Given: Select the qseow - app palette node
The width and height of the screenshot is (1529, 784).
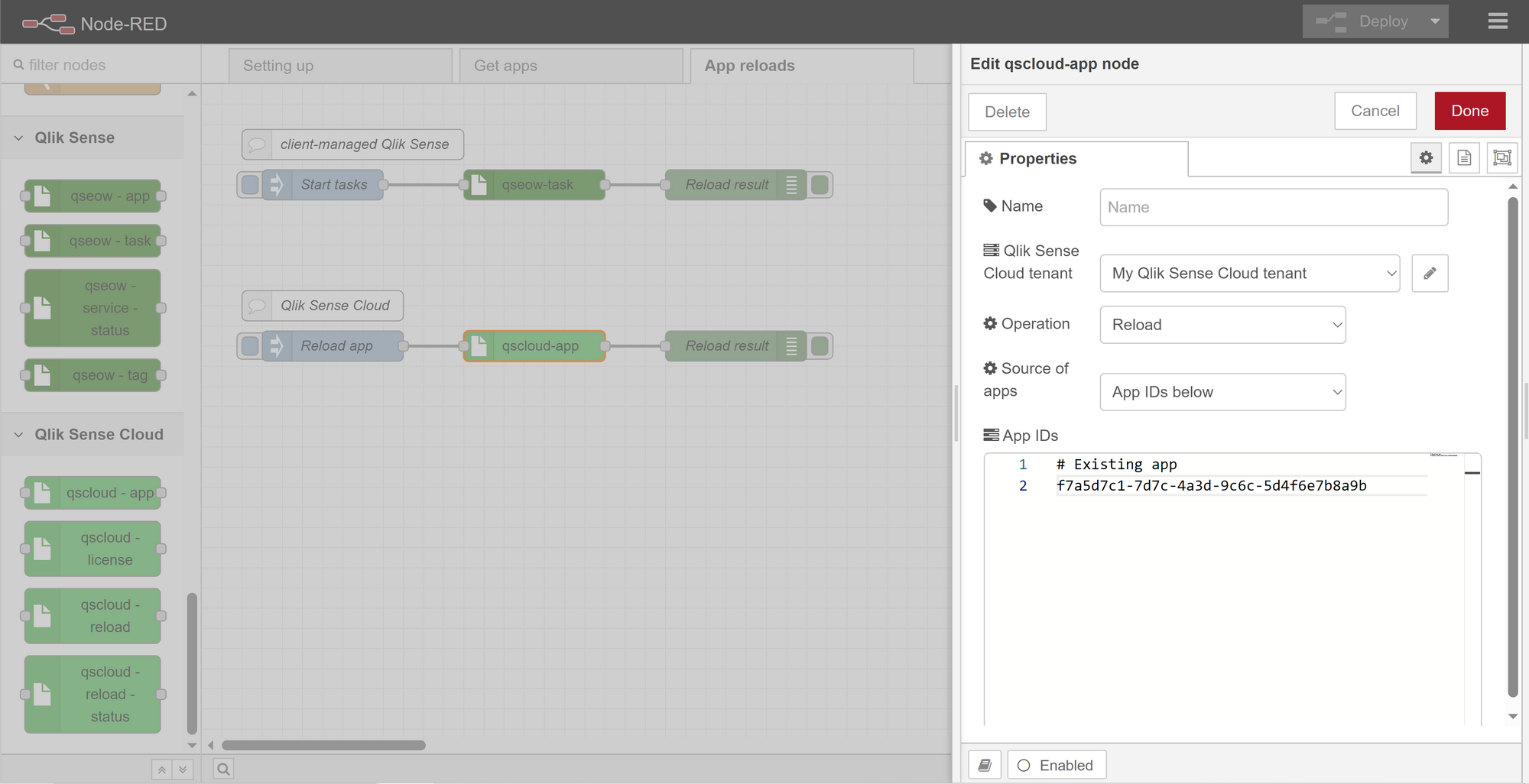Looking at the screenshot, I should 93,196.
